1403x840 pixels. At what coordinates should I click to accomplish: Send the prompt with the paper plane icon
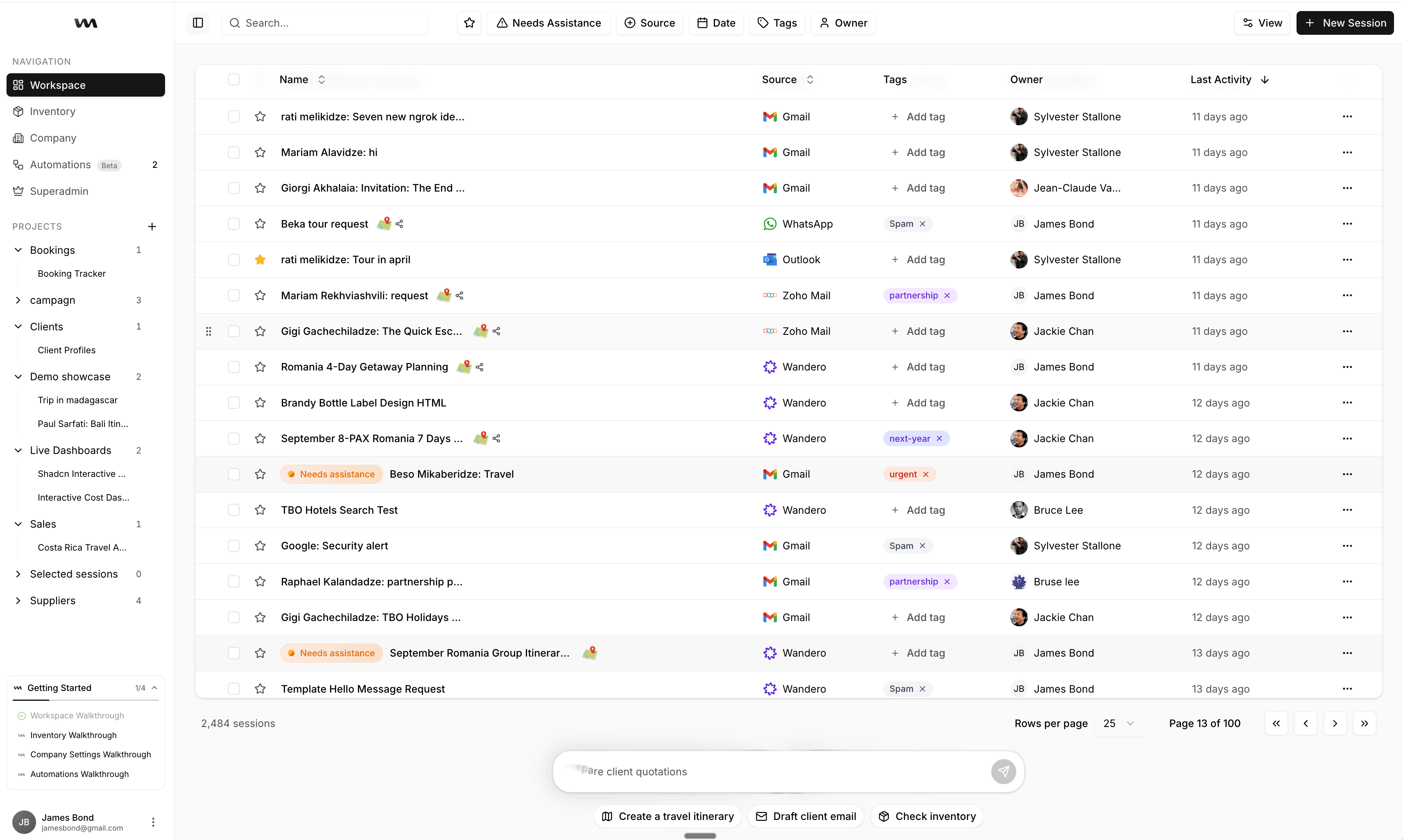[1003, 771]
